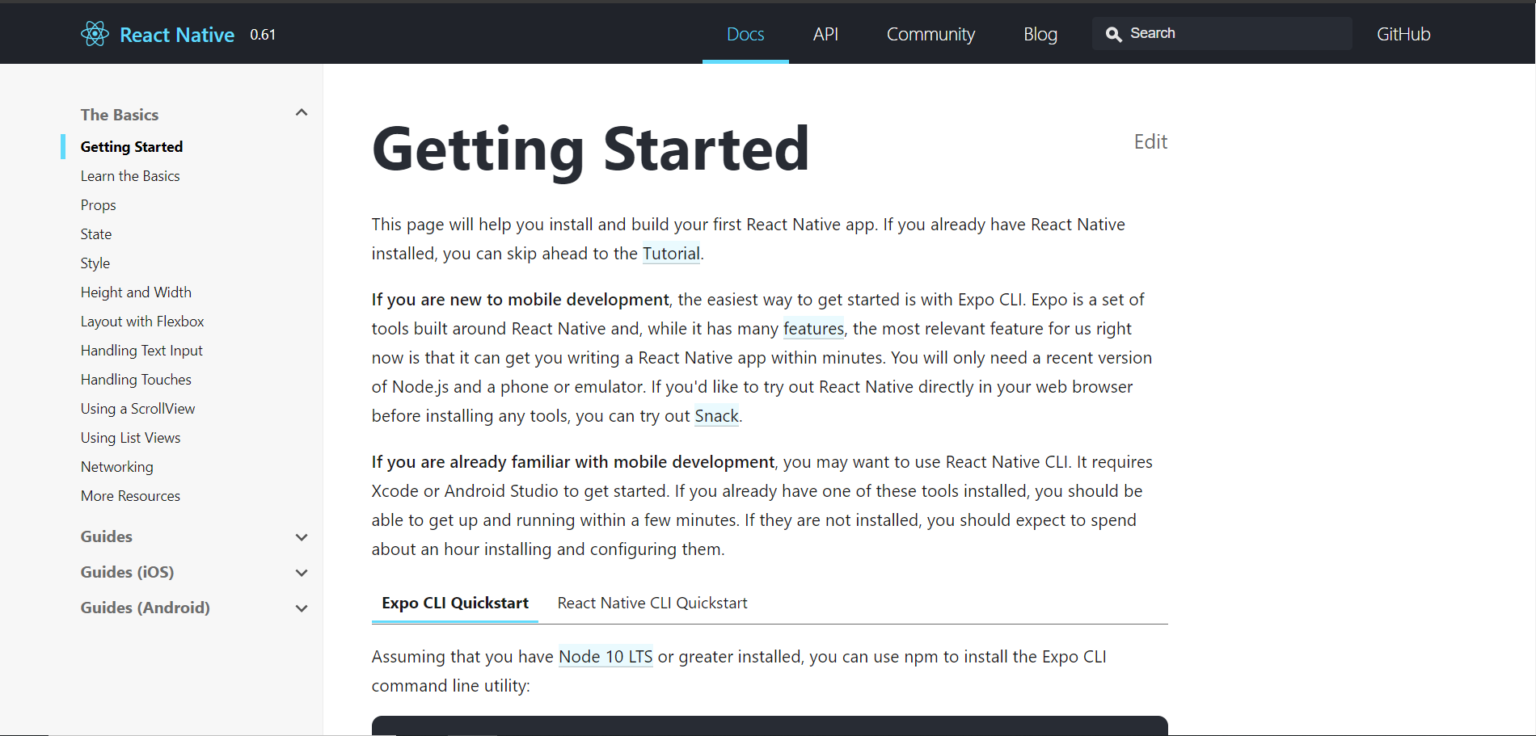Follow the Tutorial hyperlink
The height and width of the screenshot is (736, 1536).
click(671, 254)
